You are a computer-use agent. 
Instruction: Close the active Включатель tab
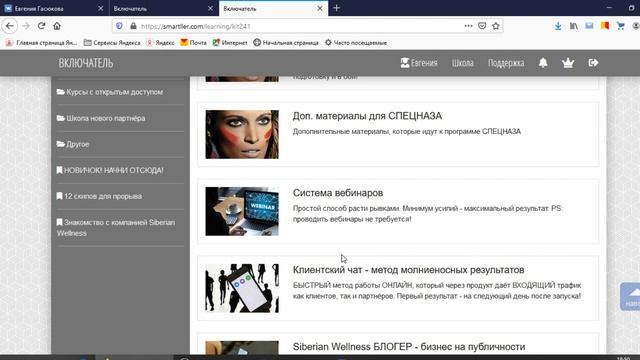tap(320, 8)
